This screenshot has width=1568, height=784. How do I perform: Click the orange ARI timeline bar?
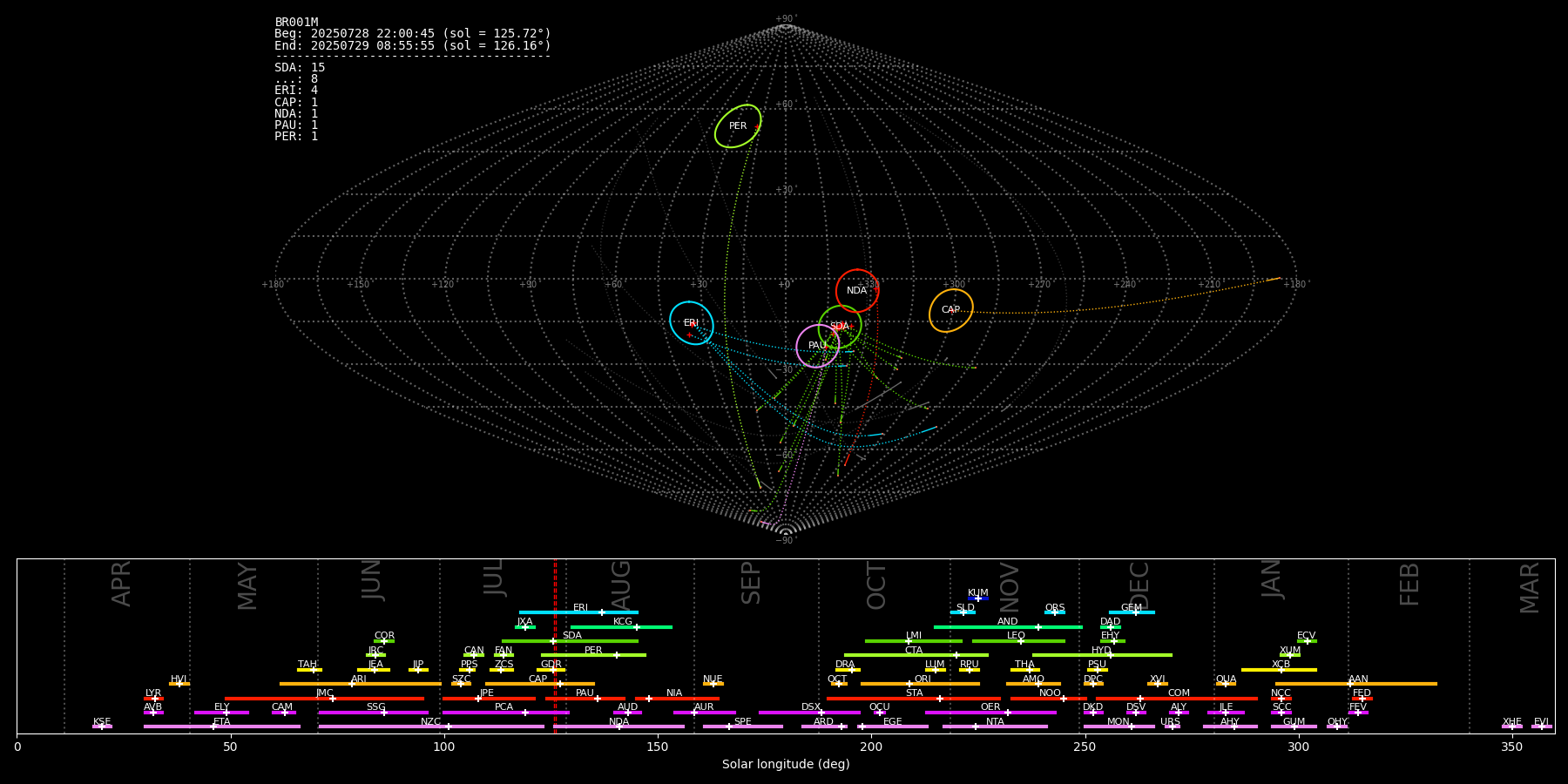361,684
